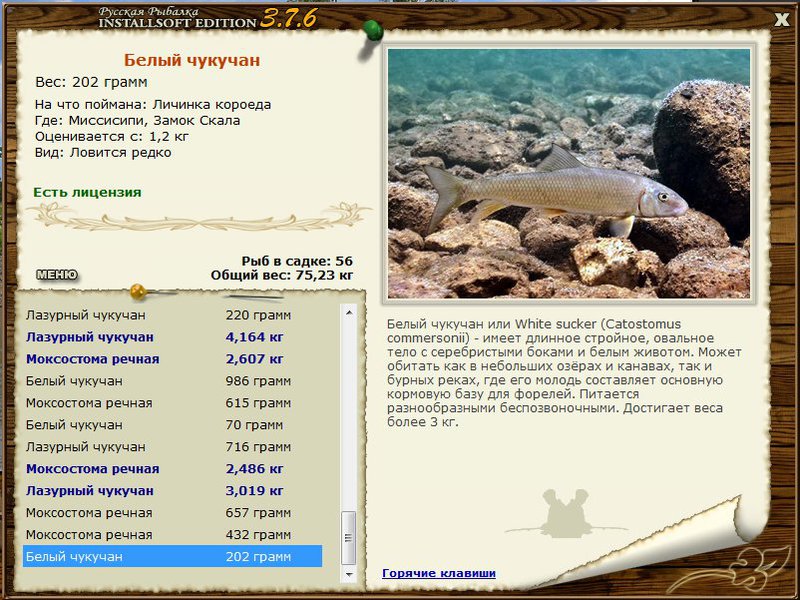This screenshot has width=800, height=600.
Task: Click the Общий вес: 75,23 кг total
Action: [x=282, y=276]
